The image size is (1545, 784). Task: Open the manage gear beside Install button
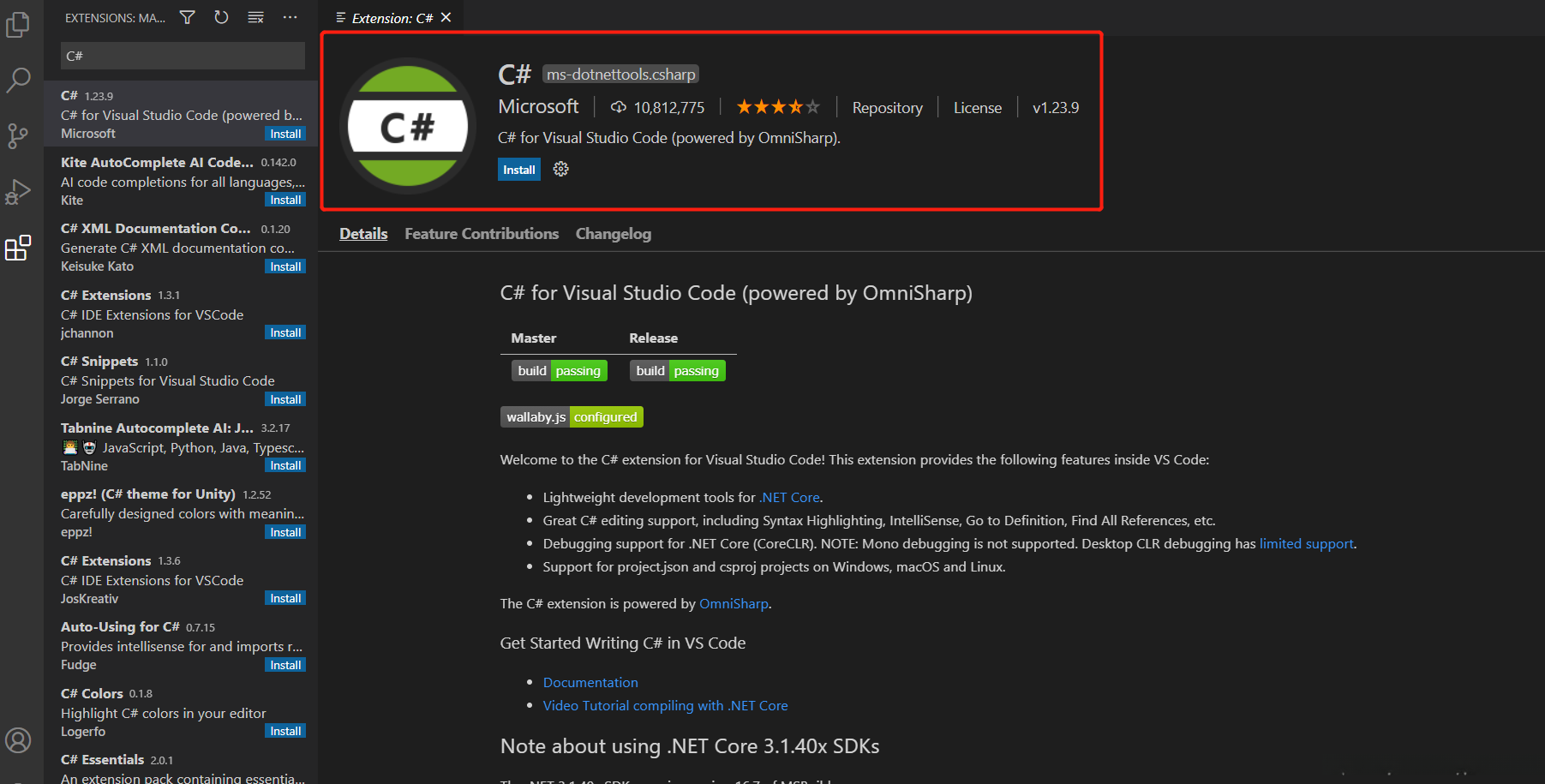(x=561, y=170)
